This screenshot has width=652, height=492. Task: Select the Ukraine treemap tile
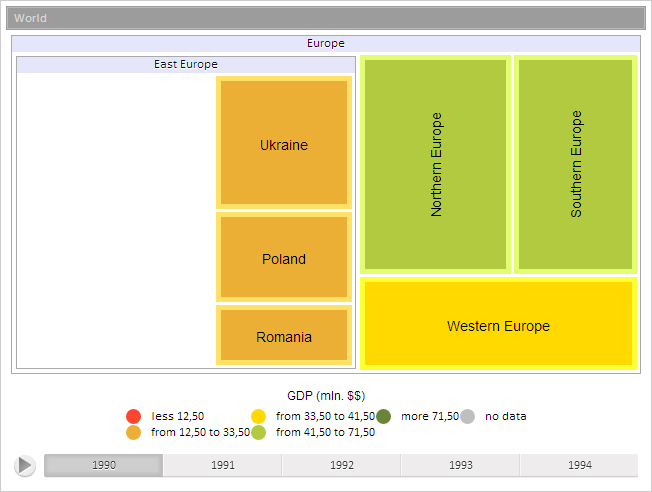tap(284, 144)
